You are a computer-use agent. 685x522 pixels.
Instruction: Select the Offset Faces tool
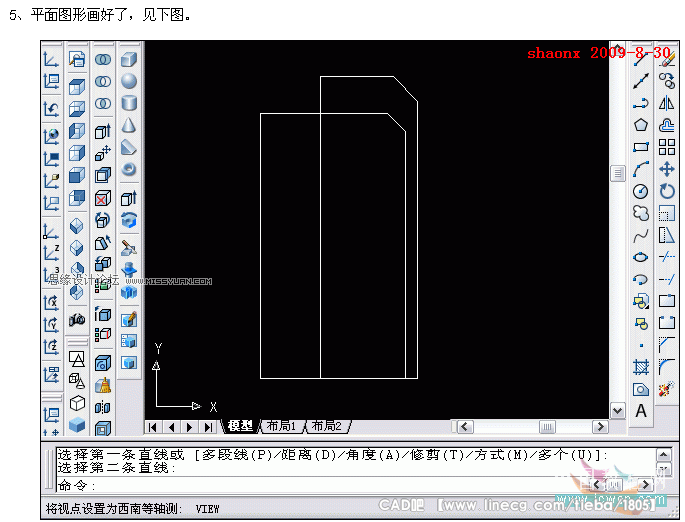[103, 176]
